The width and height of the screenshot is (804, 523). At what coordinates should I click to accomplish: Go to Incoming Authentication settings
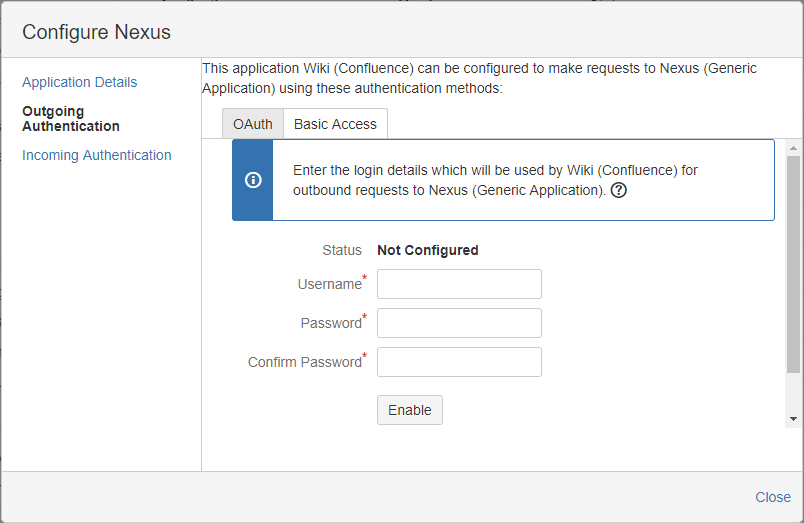click(x=97, y=155)
